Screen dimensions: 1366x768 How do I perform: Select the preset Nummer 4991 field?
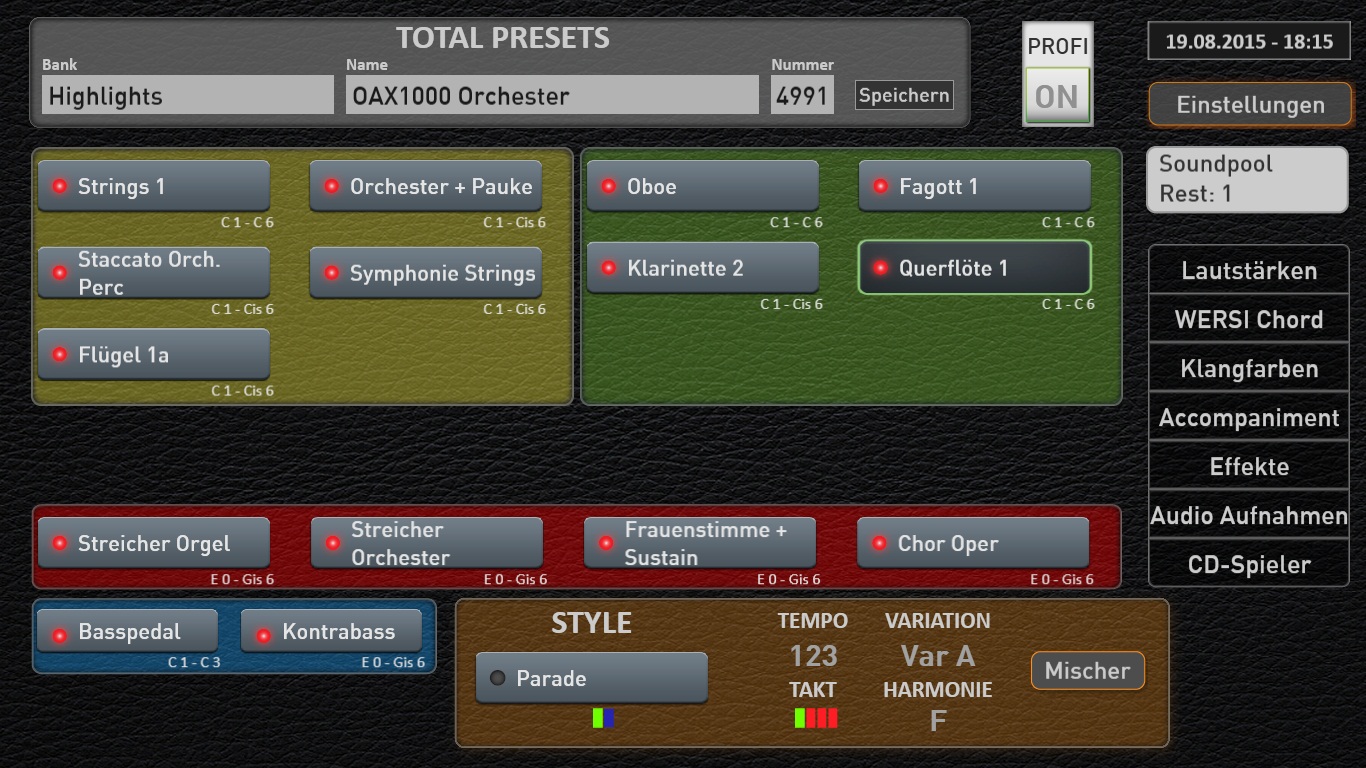(x=801, y=96)
